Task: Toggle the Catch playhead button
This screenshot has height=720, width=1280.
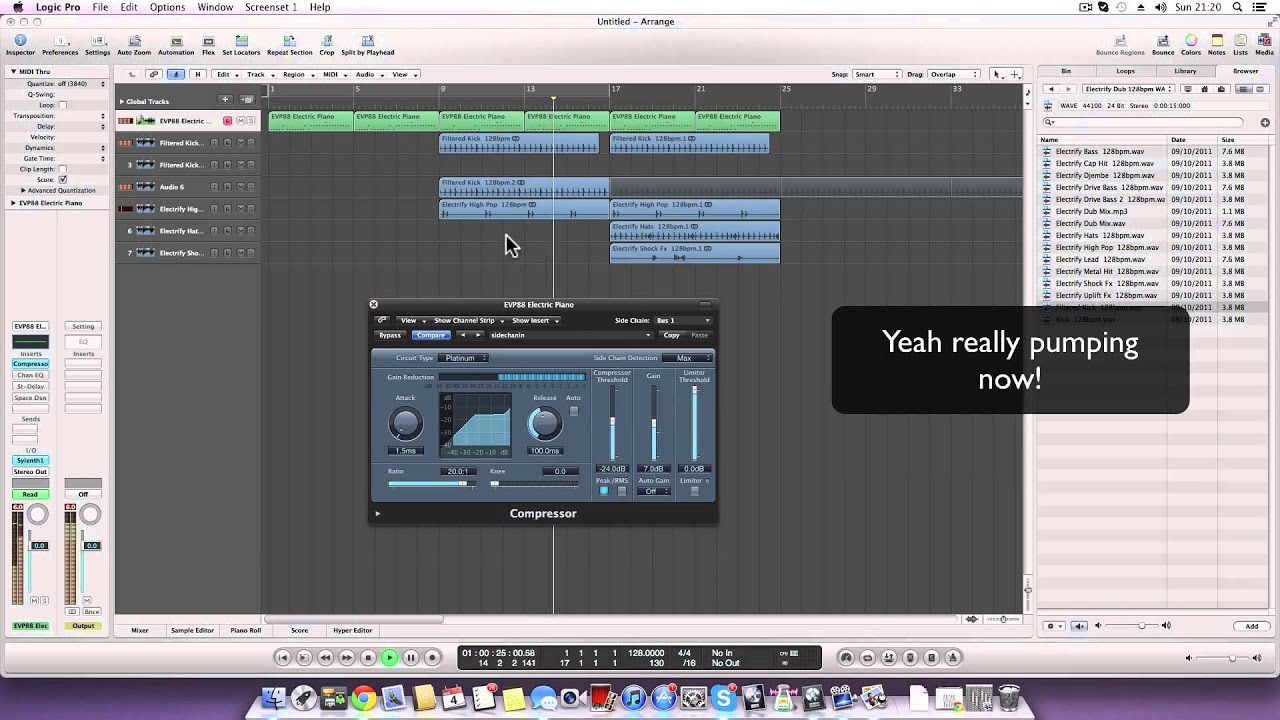Action: (176, 74)
